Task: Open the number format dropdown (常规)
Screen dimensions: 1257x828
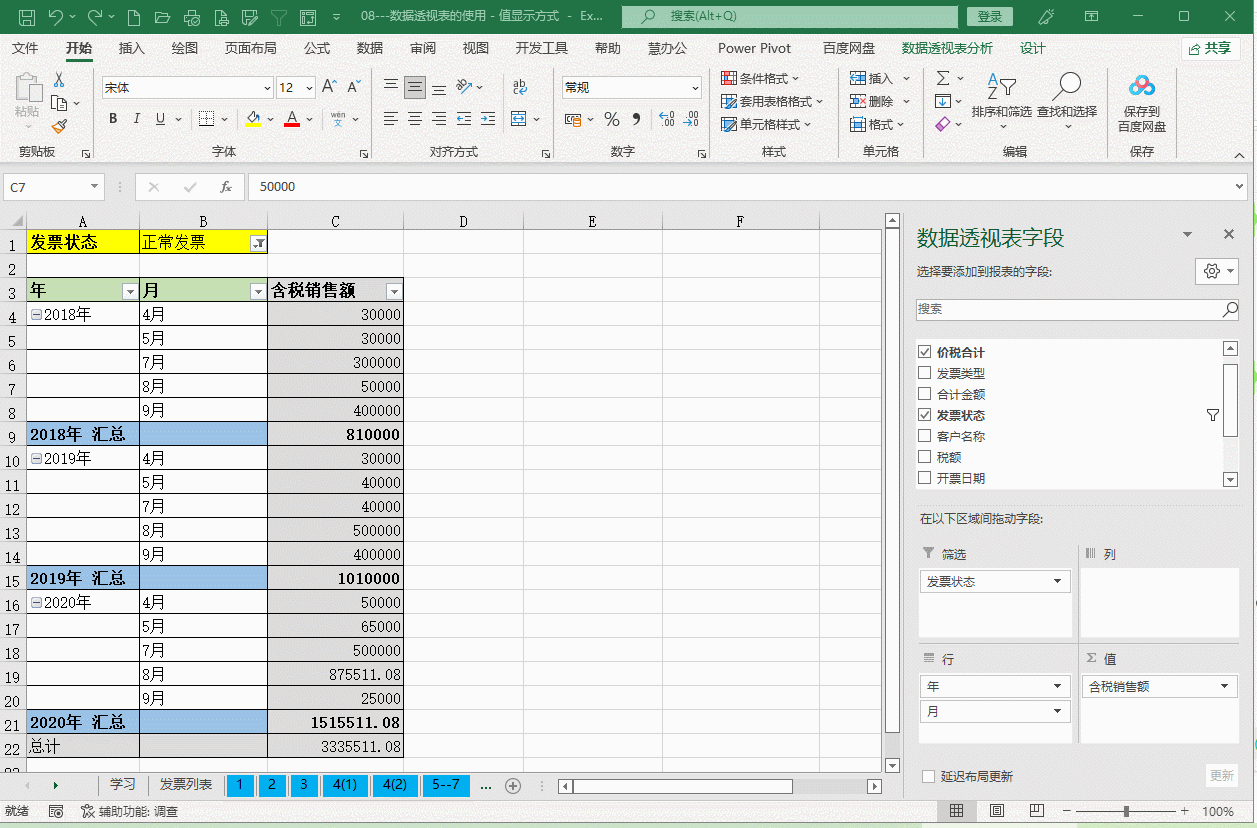Action: coord(695,88)
